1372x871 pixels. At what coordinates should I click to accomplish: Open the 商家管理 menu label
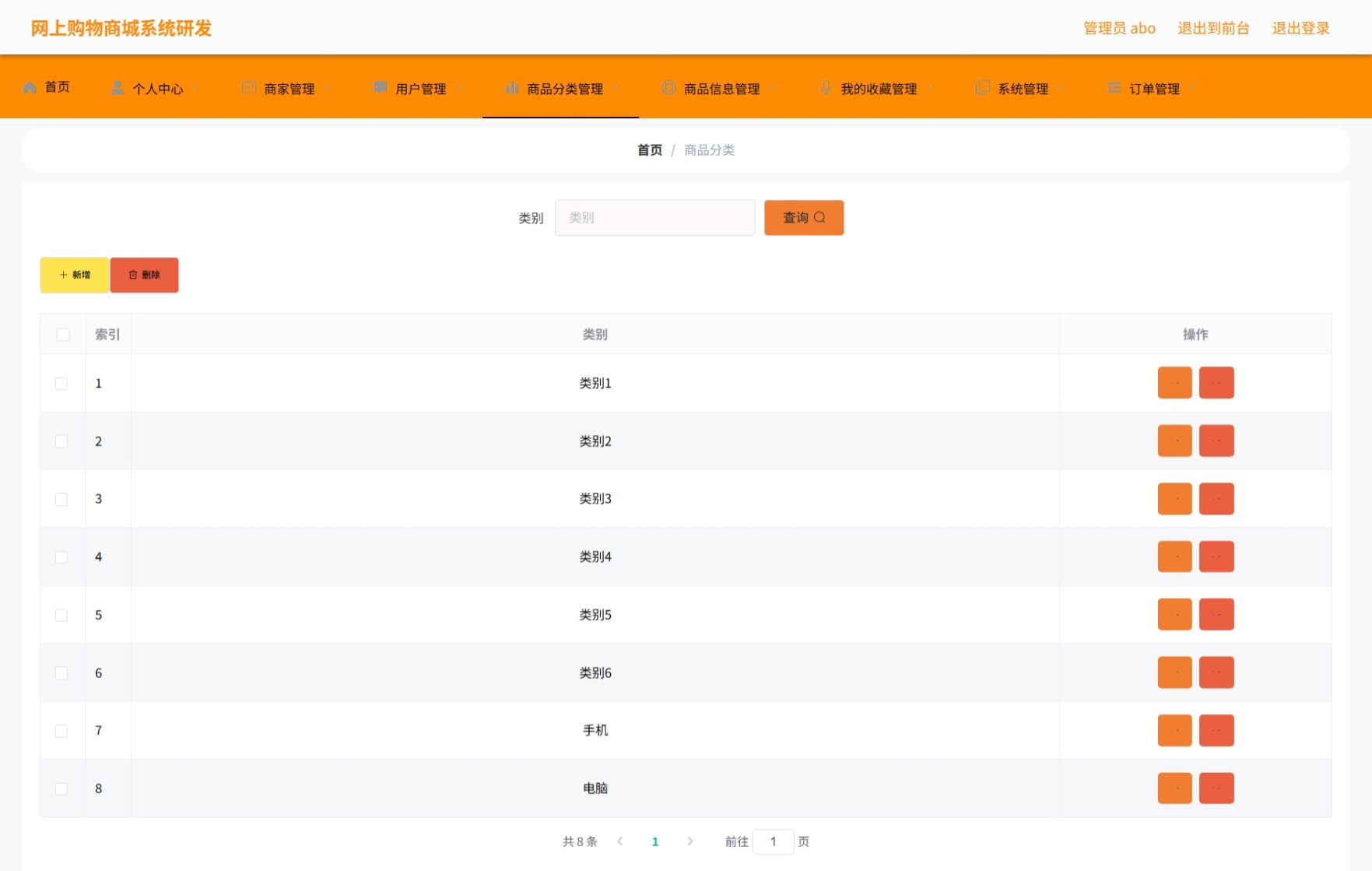289,89
